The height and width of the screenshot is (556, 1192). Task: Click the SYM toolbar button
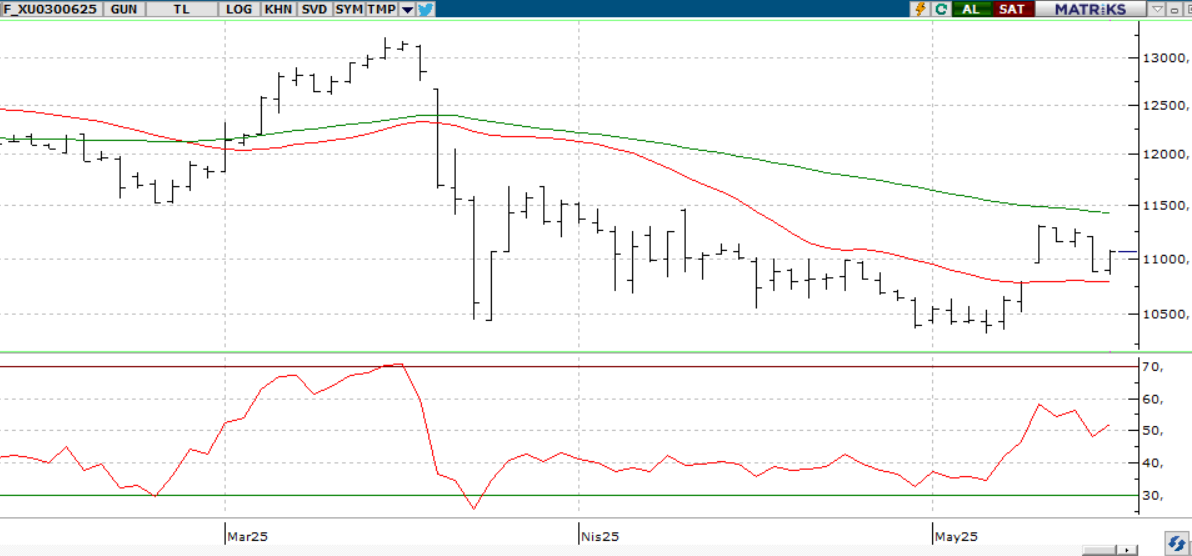[349, 9]
